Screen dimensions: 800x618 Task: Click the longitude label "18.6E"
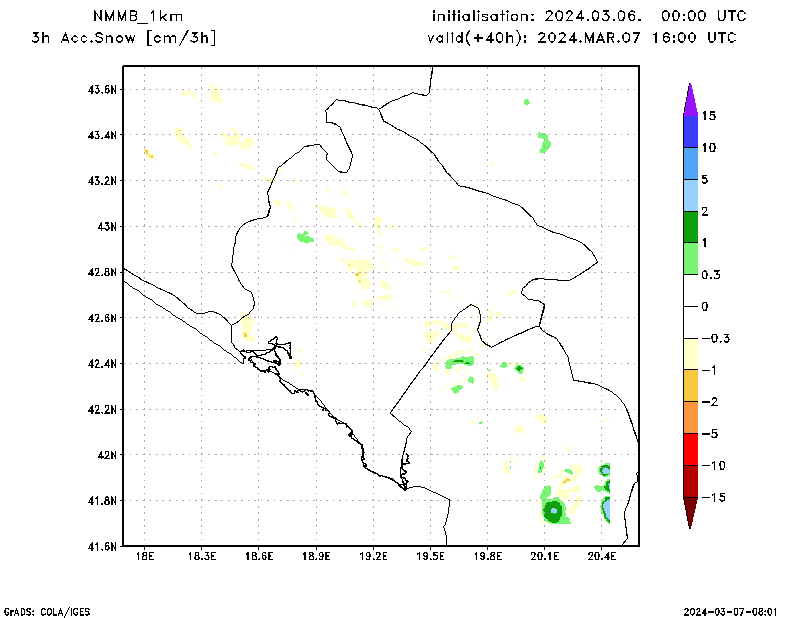click(259, 556)
